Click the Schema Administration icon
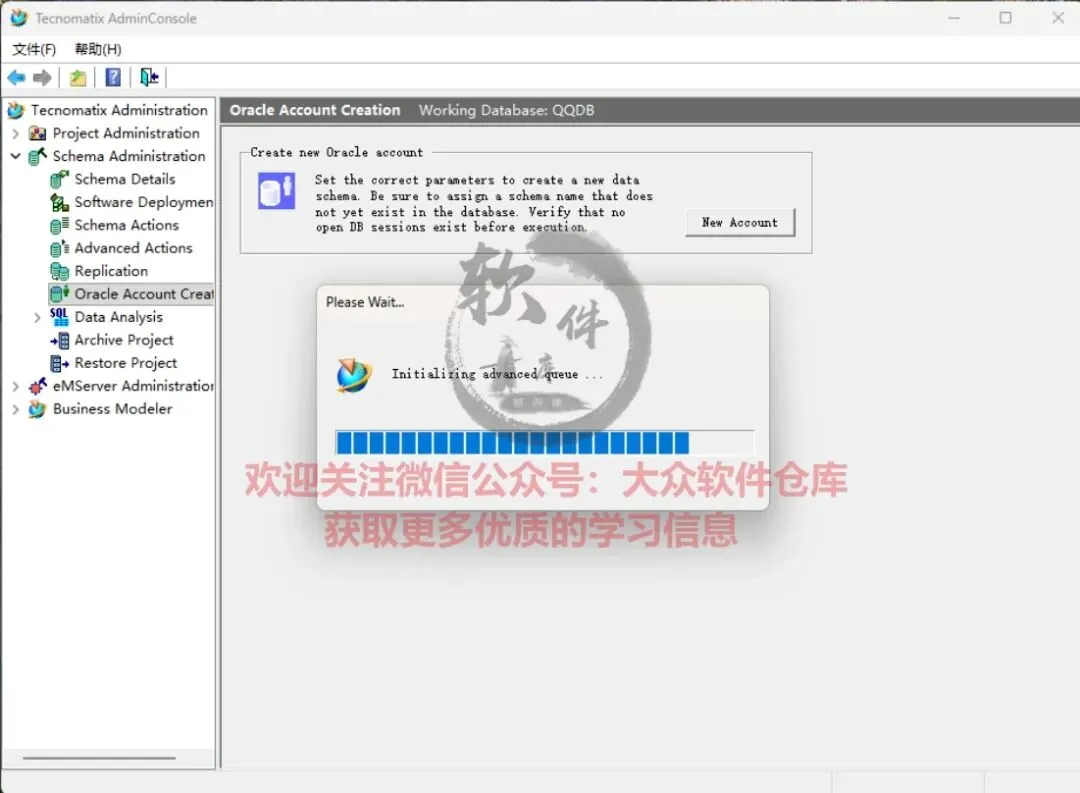1080x793 pixels. pos(37,156)
